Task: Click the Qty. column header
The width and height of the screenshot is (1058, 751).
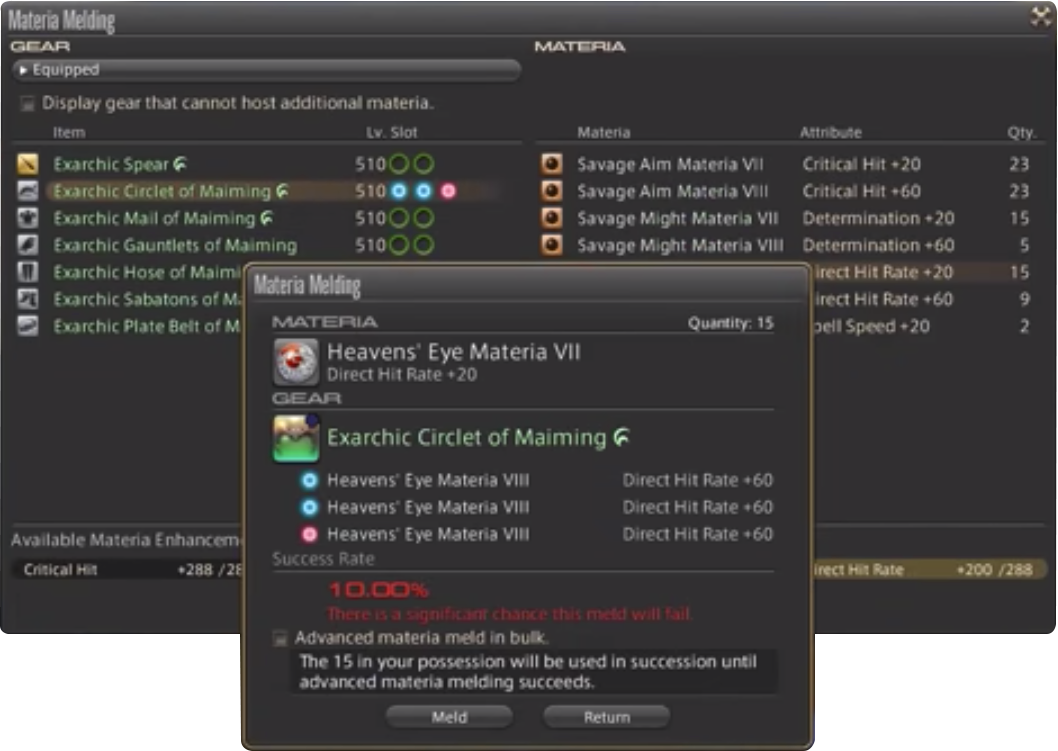Action: click(1021, 132)
